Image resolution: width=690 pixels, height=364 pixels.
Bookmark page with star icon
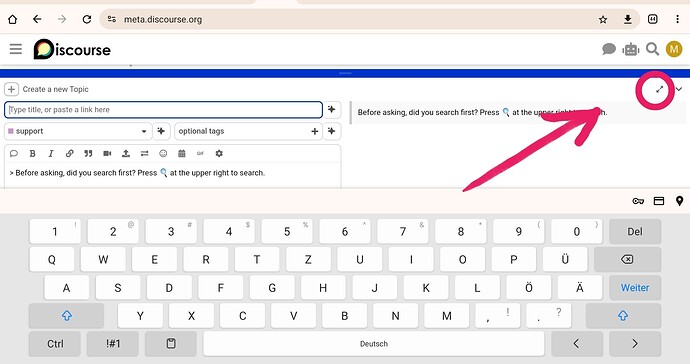[x=603, y=19]
